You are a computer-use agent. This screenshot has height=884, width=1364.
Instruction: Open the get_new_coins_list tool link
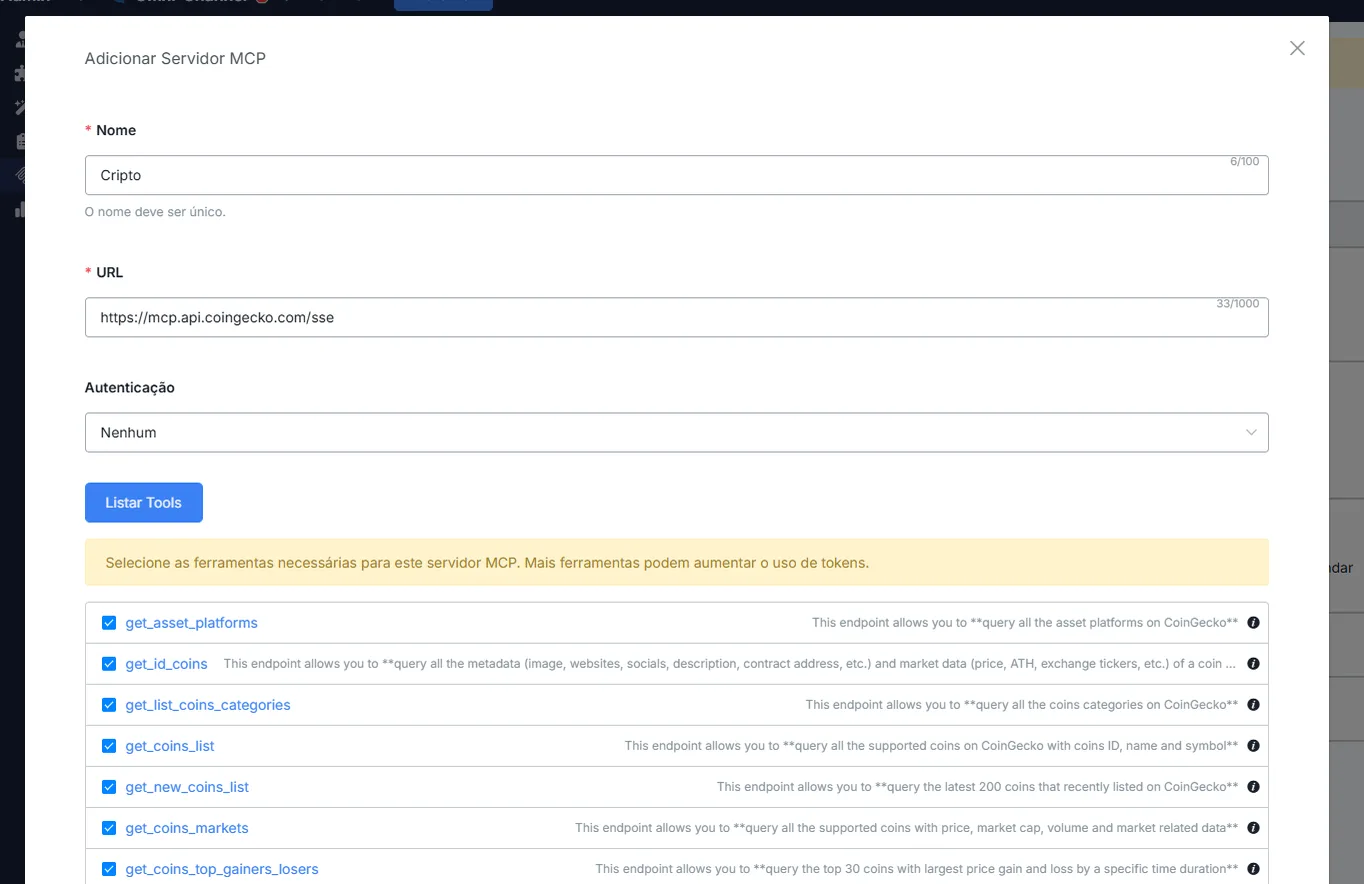coord(187,787)
